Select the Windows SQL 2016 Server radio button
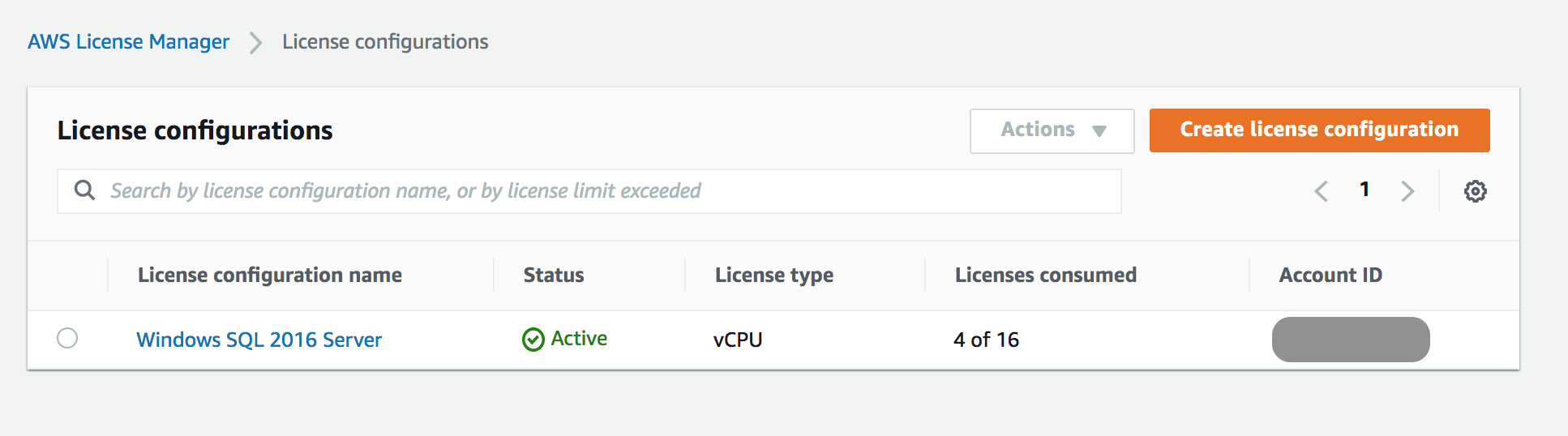 click(x=67, y=338)
